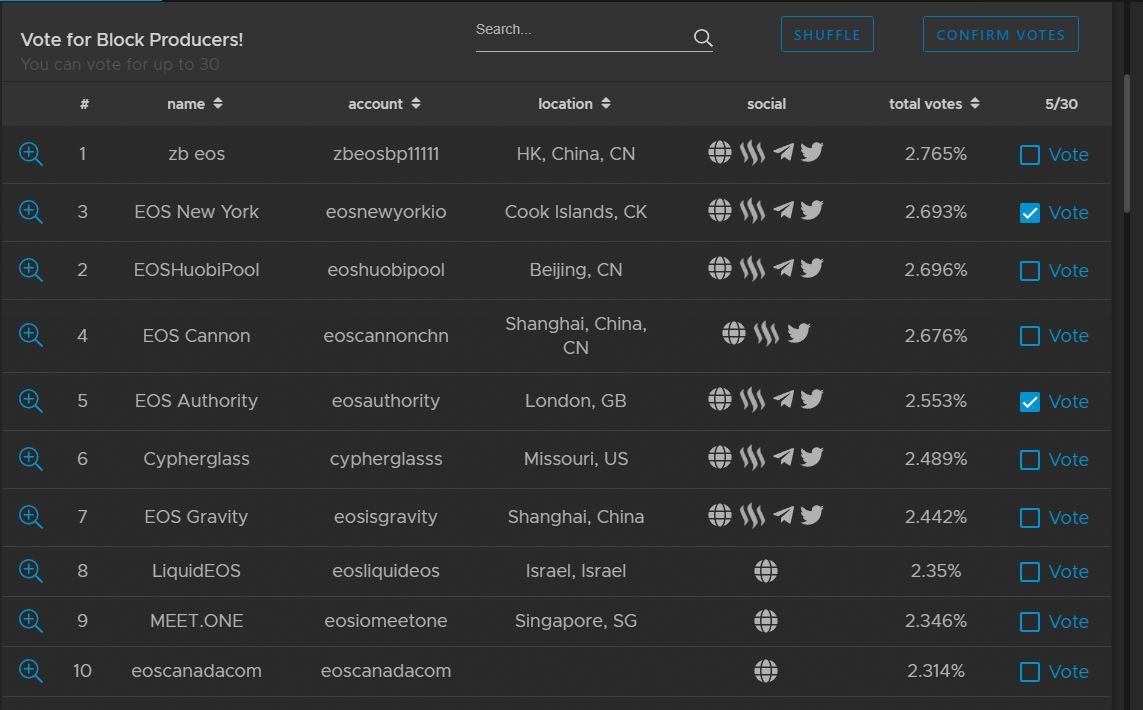Viewport: 1143px width, 710px height.
Task: Click the 2.765% total votes value
Action: point(935,154)
